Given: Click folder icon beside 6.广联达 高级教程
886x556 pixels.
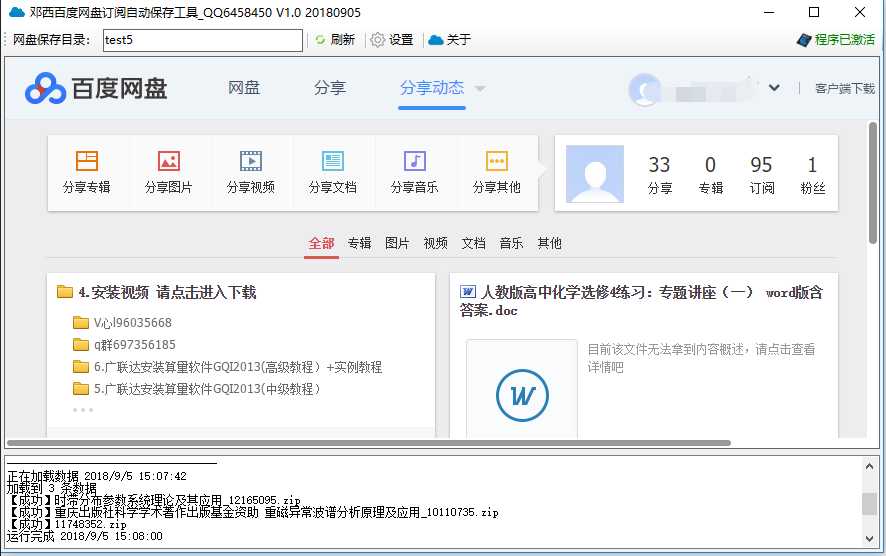Looking at the screenshot, I should point(81,367).
